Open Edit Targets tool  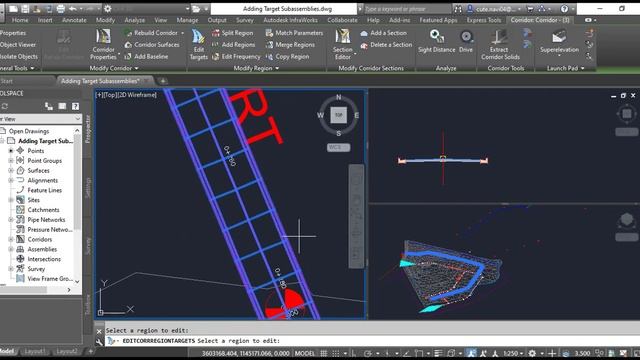(x=198, y=44)
